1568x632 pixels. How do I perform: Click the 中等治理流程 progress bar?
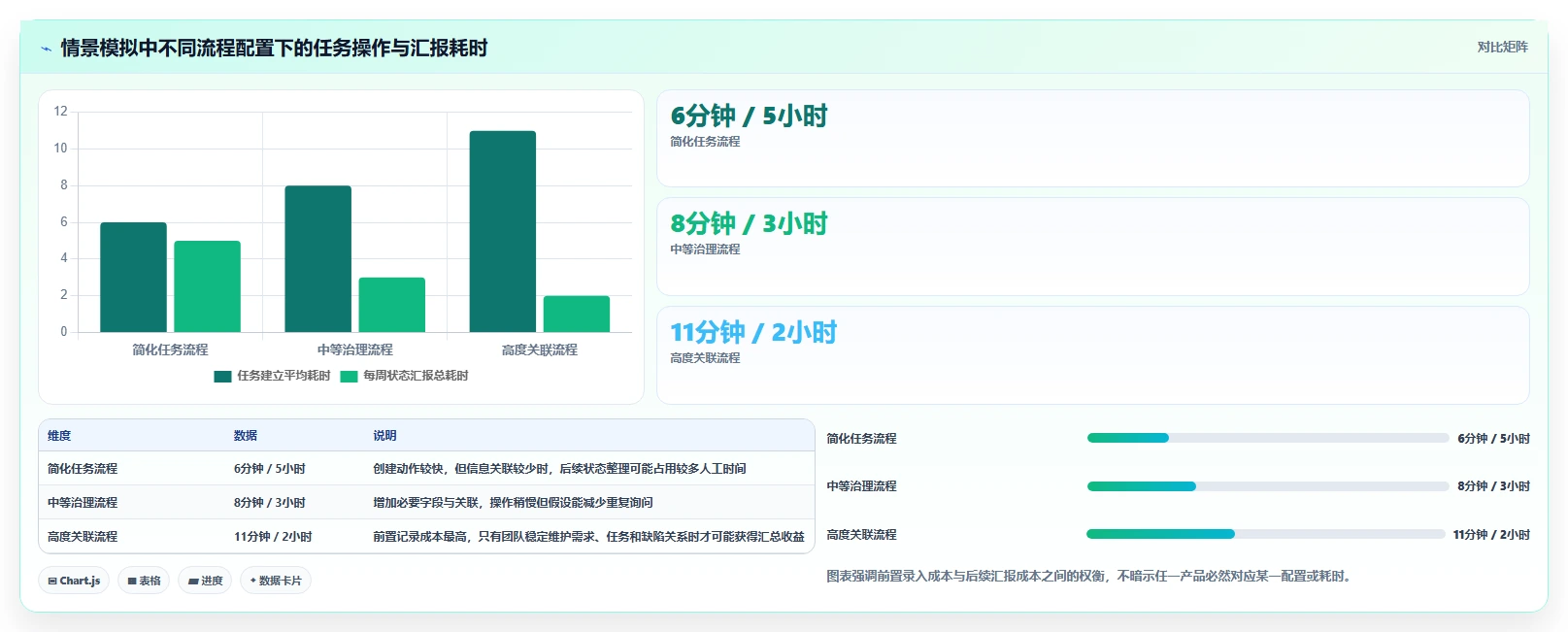pyautogui.click(x=1268, y=486)
